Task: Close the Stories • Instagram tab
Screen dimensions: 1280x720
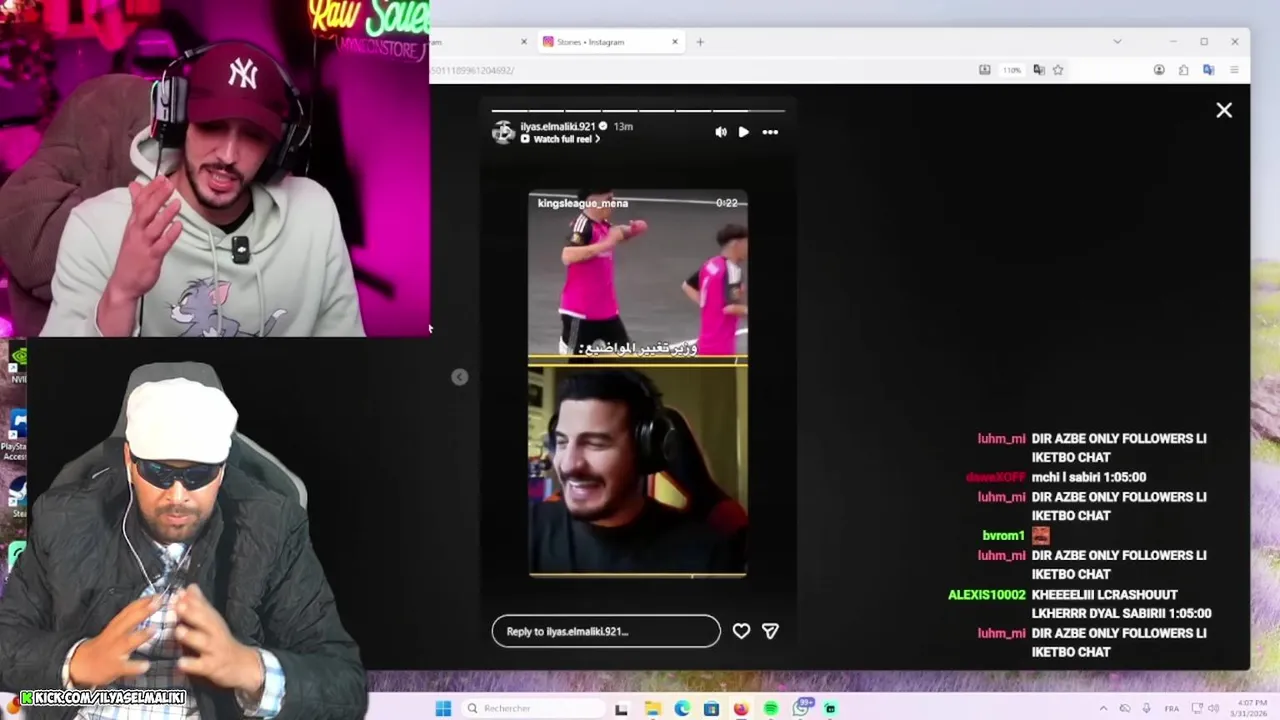Action: [x=675, y=42]
